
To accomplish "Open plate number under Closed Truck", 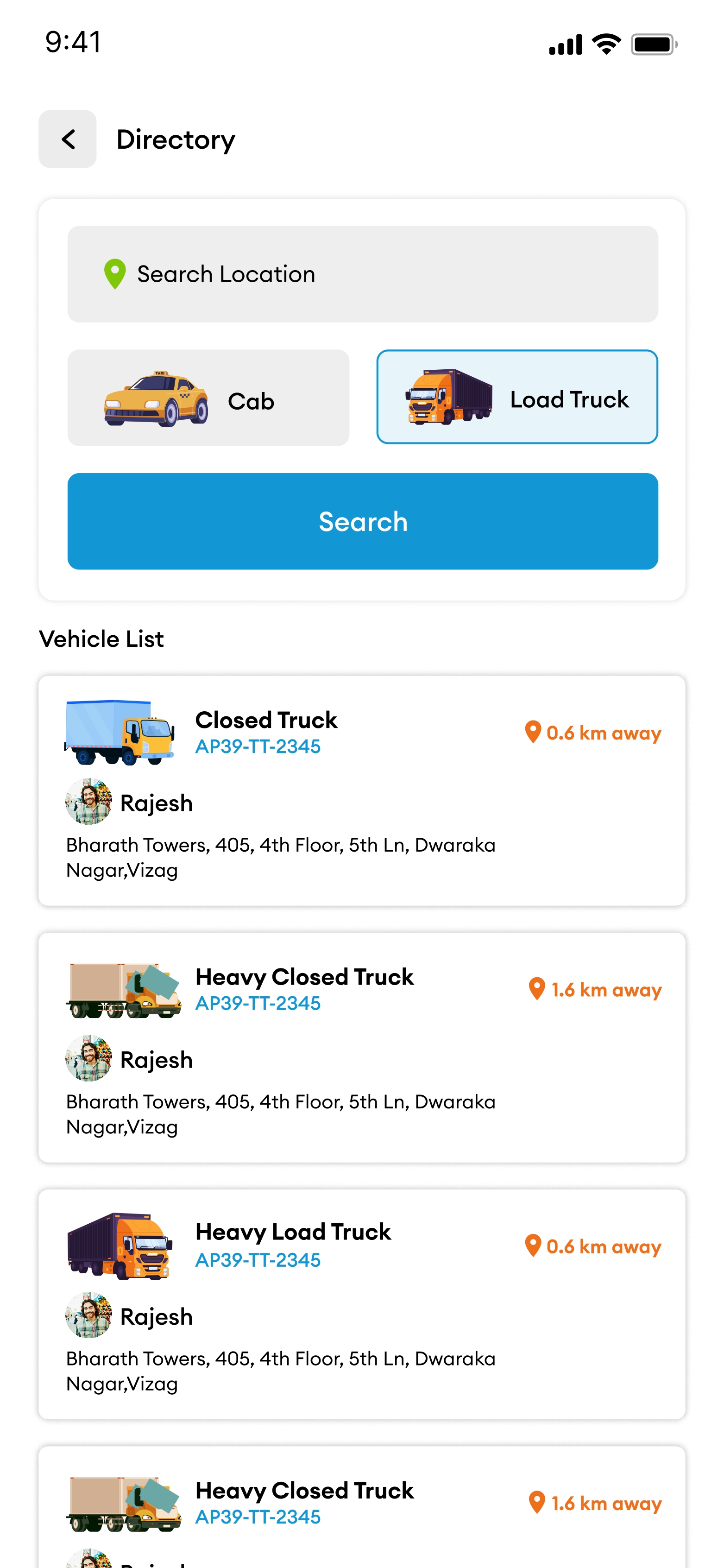I will pos(258,747).
